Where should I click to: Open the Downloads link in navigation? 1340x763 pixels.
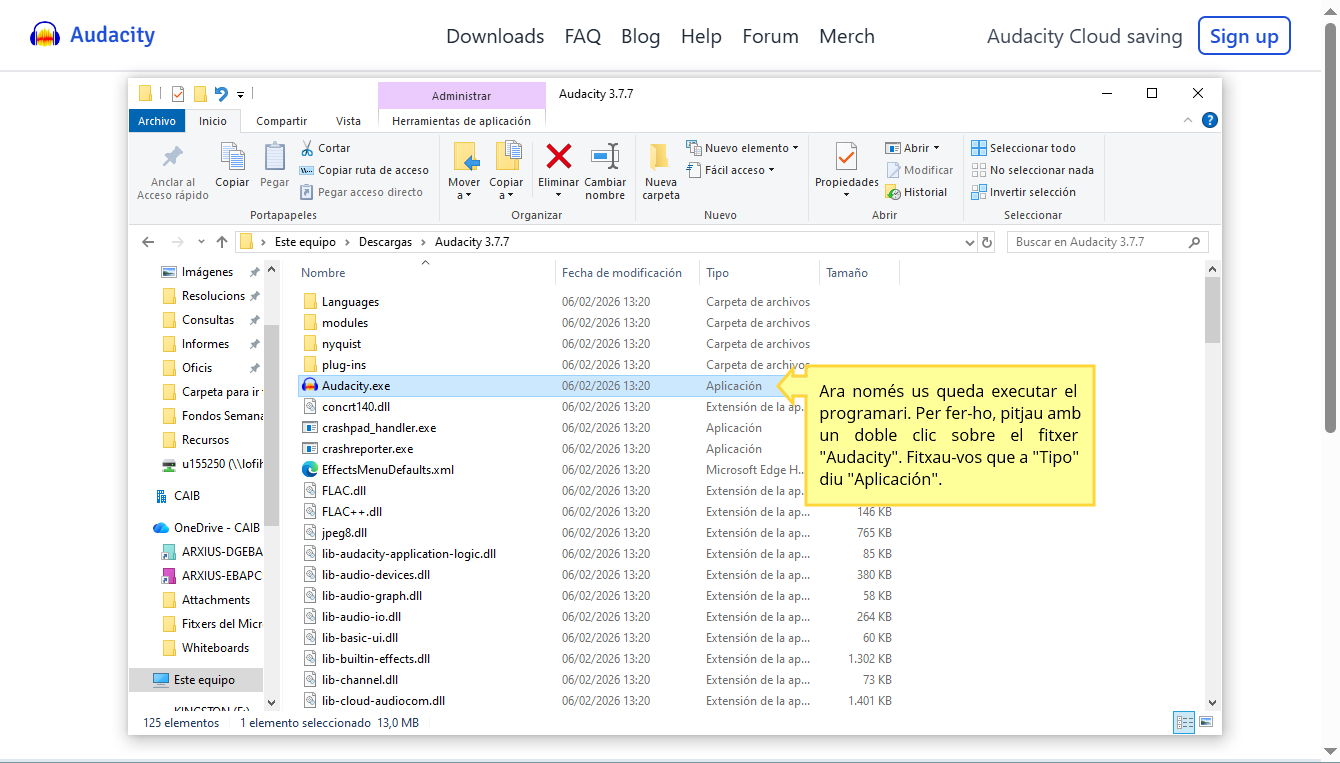[x=495, y=36]
